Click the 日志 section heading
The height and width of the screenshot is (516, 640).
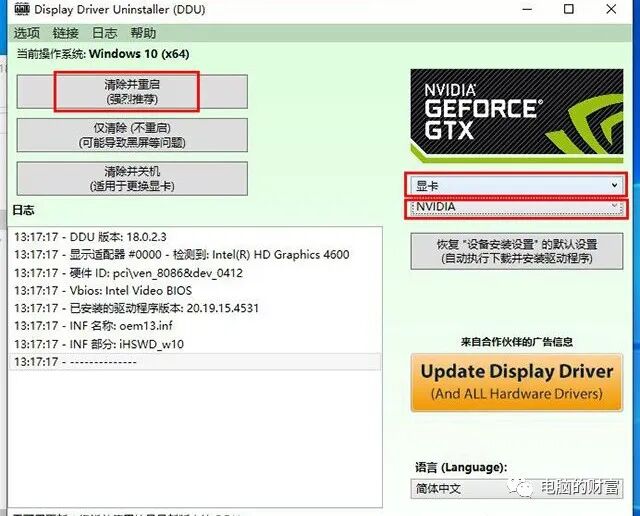23,210
